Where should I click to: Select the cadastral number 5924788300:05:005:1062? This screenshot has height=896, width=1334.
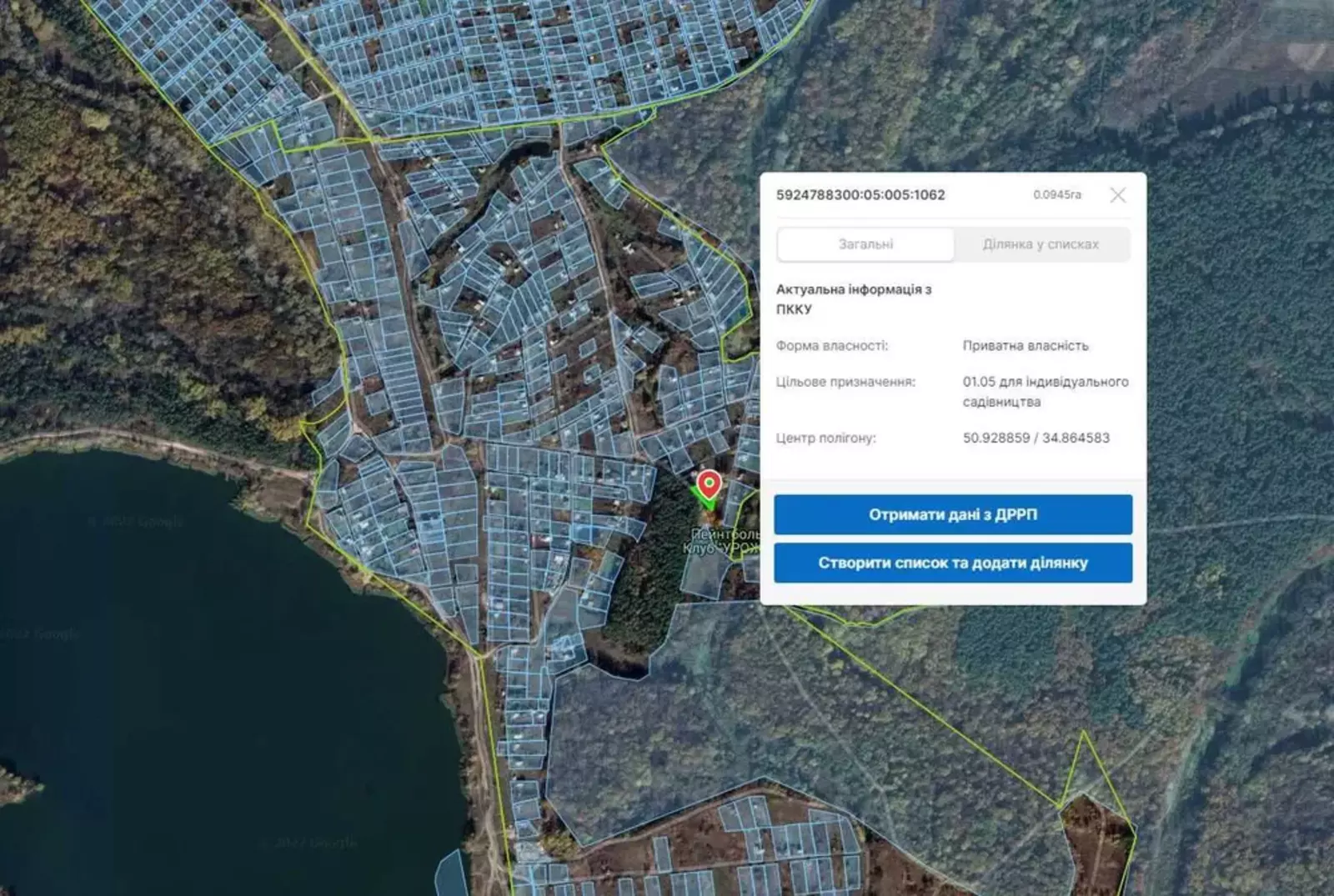coord(860,195)
